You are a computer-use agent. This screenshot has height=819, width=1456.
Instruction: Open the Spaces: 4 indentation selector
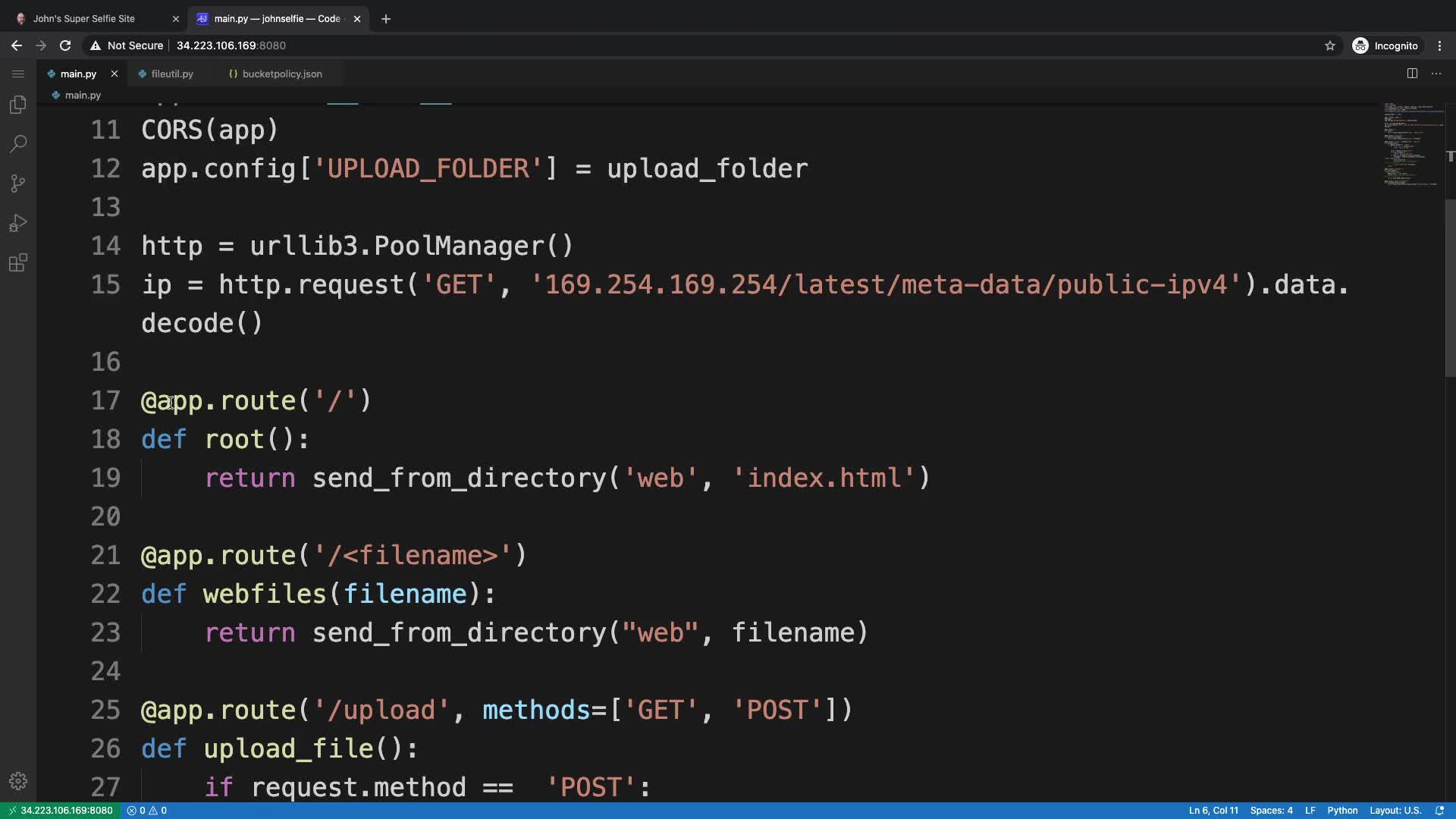(1271, 811)
